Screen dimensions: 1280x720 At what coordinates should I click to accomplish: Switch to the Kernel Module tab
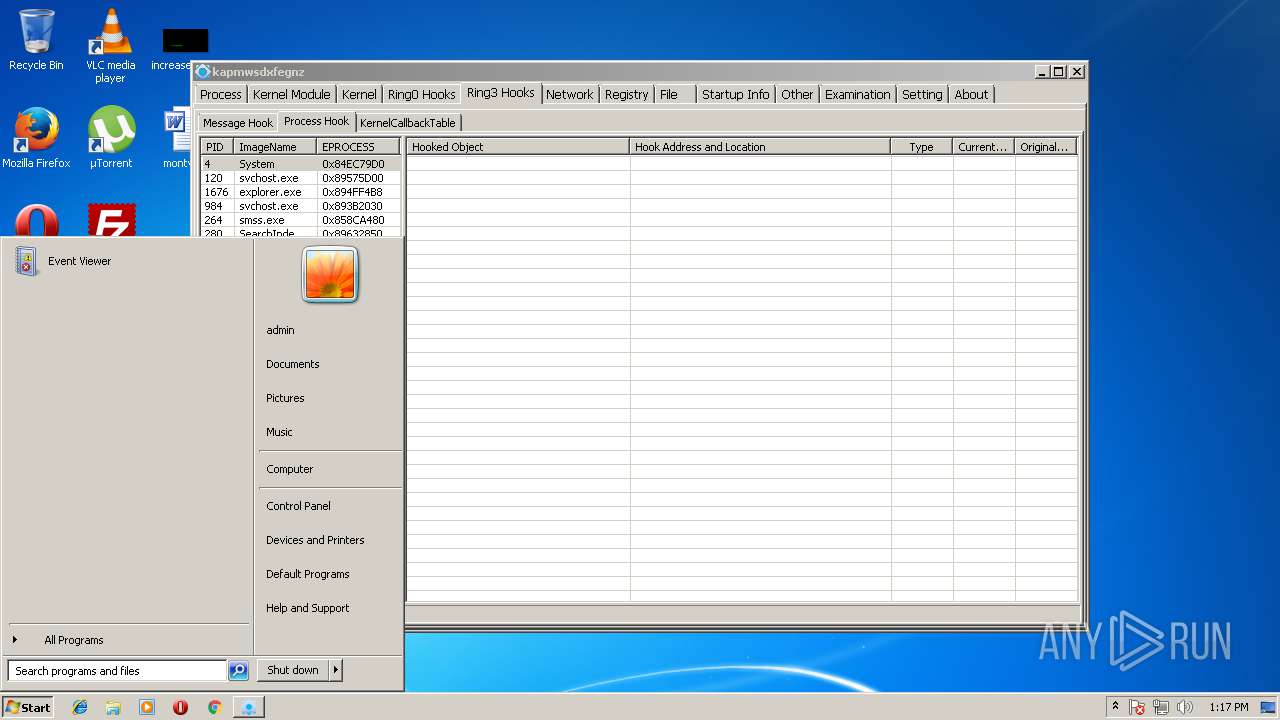291,94
